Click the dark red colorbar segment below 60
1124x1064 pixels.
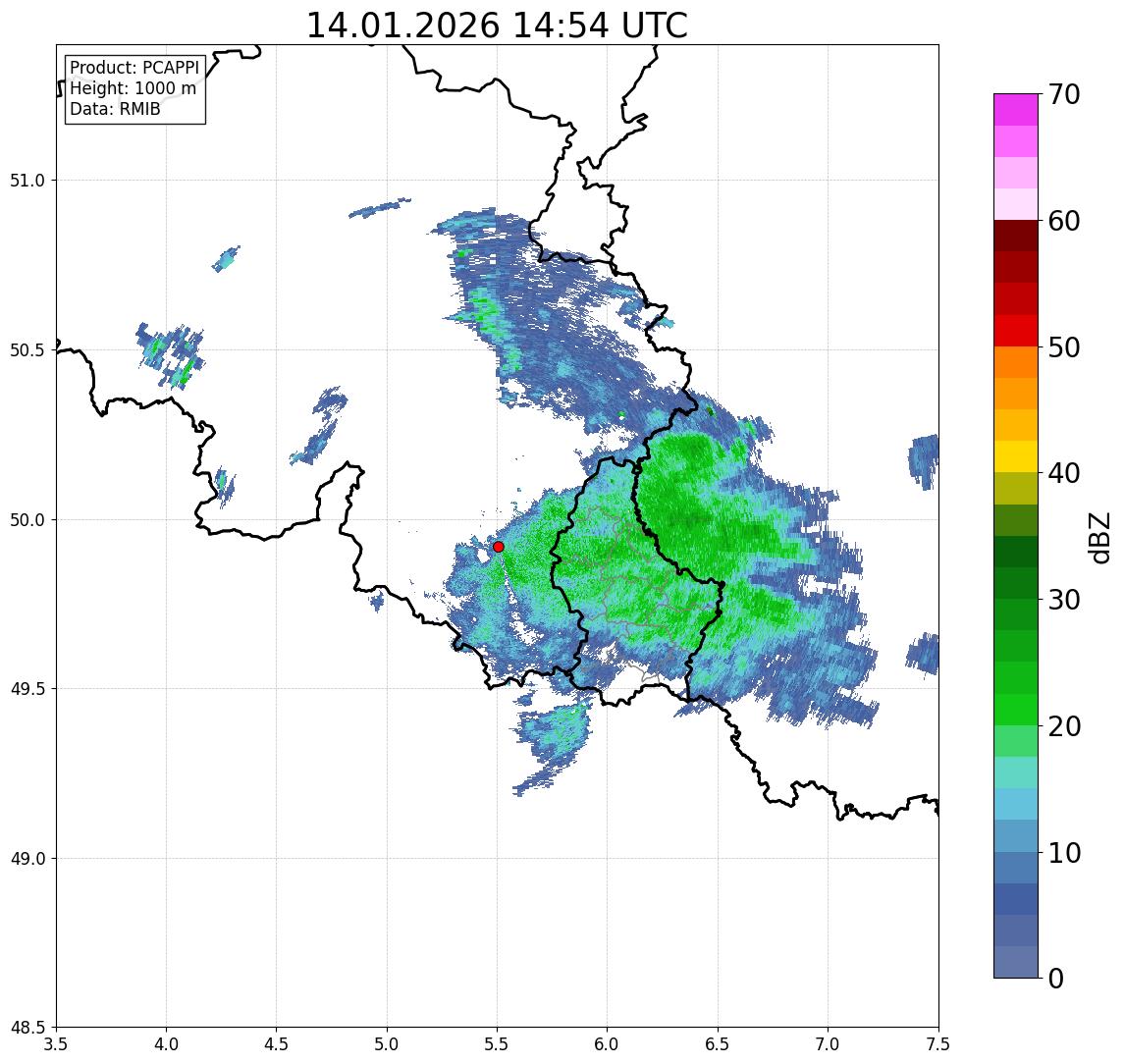click(x=1016, y=236)
